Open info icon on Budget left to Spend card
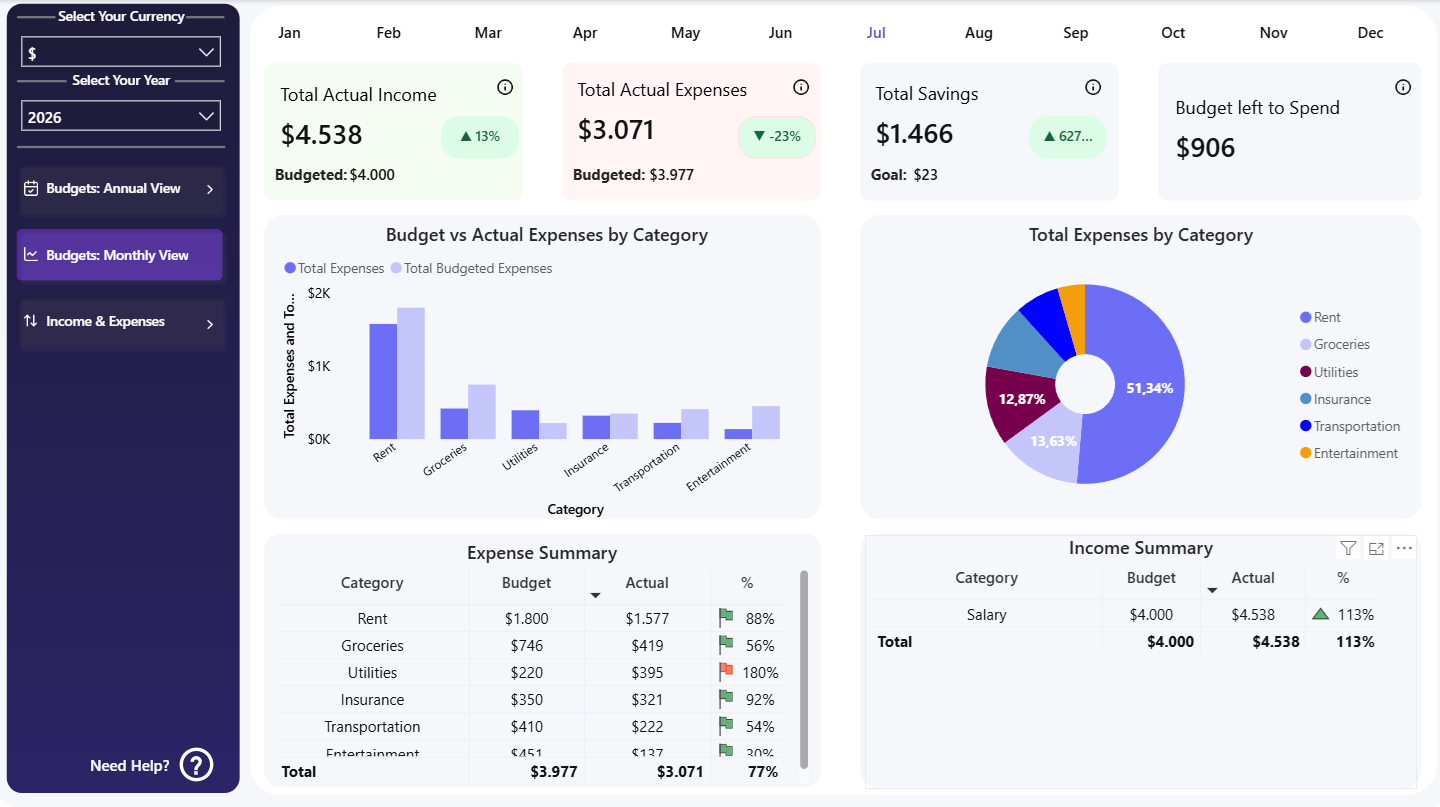Image resolution: width=1440 pixels, height=807 pixels. pyautogui.click(x=1403, y=87)
